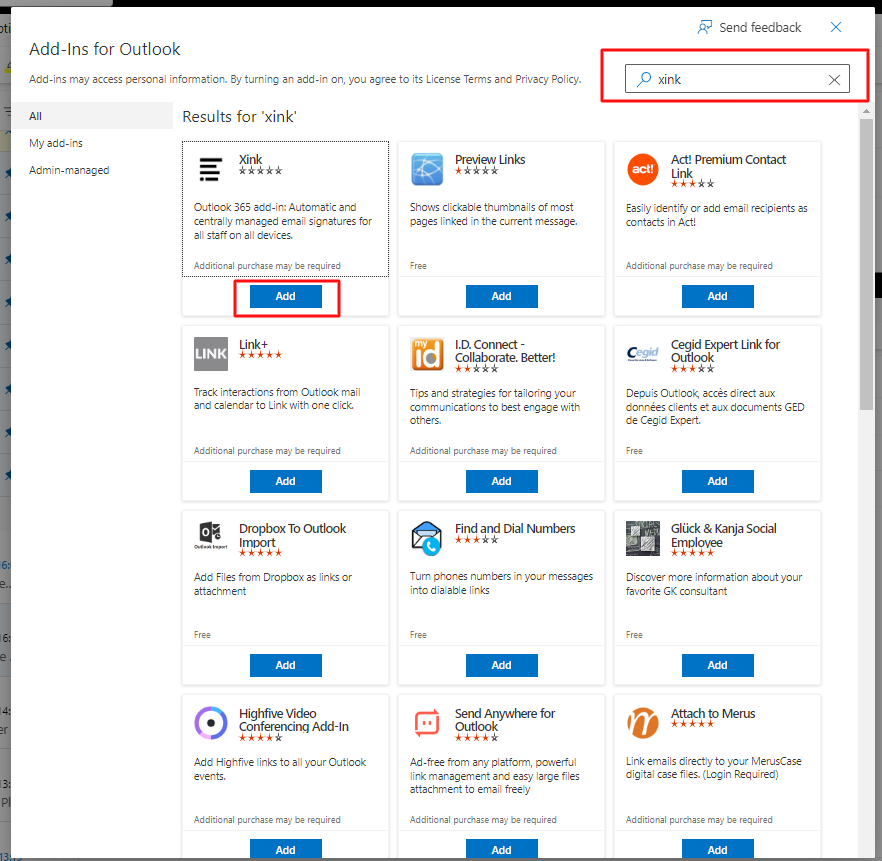Add the Link+ add-in

click(286, 481)
